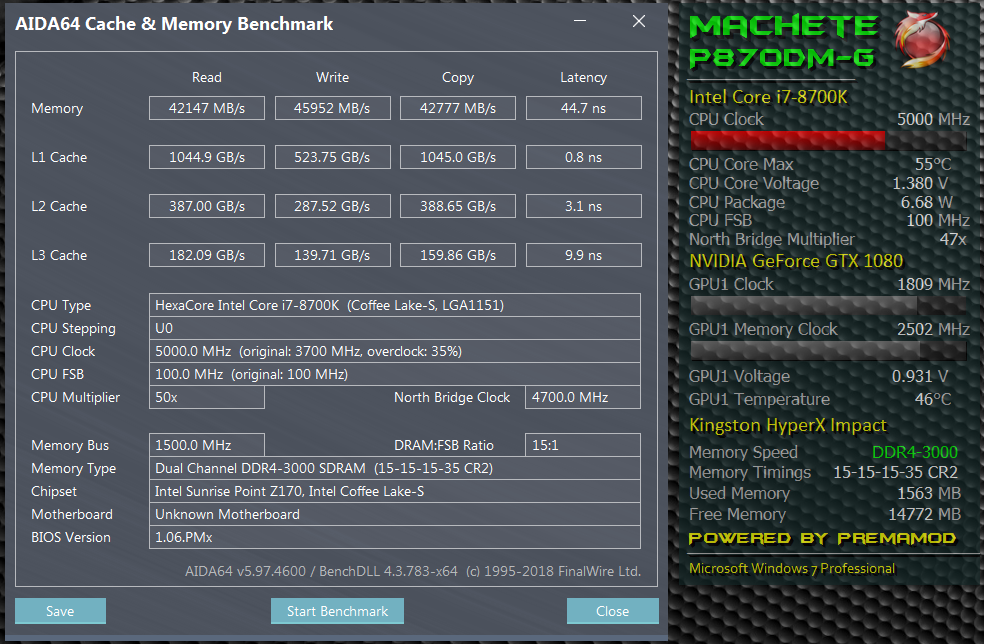Click L2 Cache Latency value 3.1 ns
The image size is (984, 644).
tap(584, 206)
